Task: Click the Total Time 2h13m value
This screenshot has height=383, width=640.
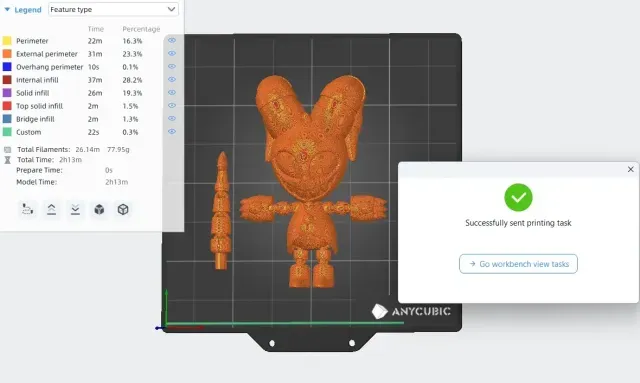Action: click(x=70, y=160)
